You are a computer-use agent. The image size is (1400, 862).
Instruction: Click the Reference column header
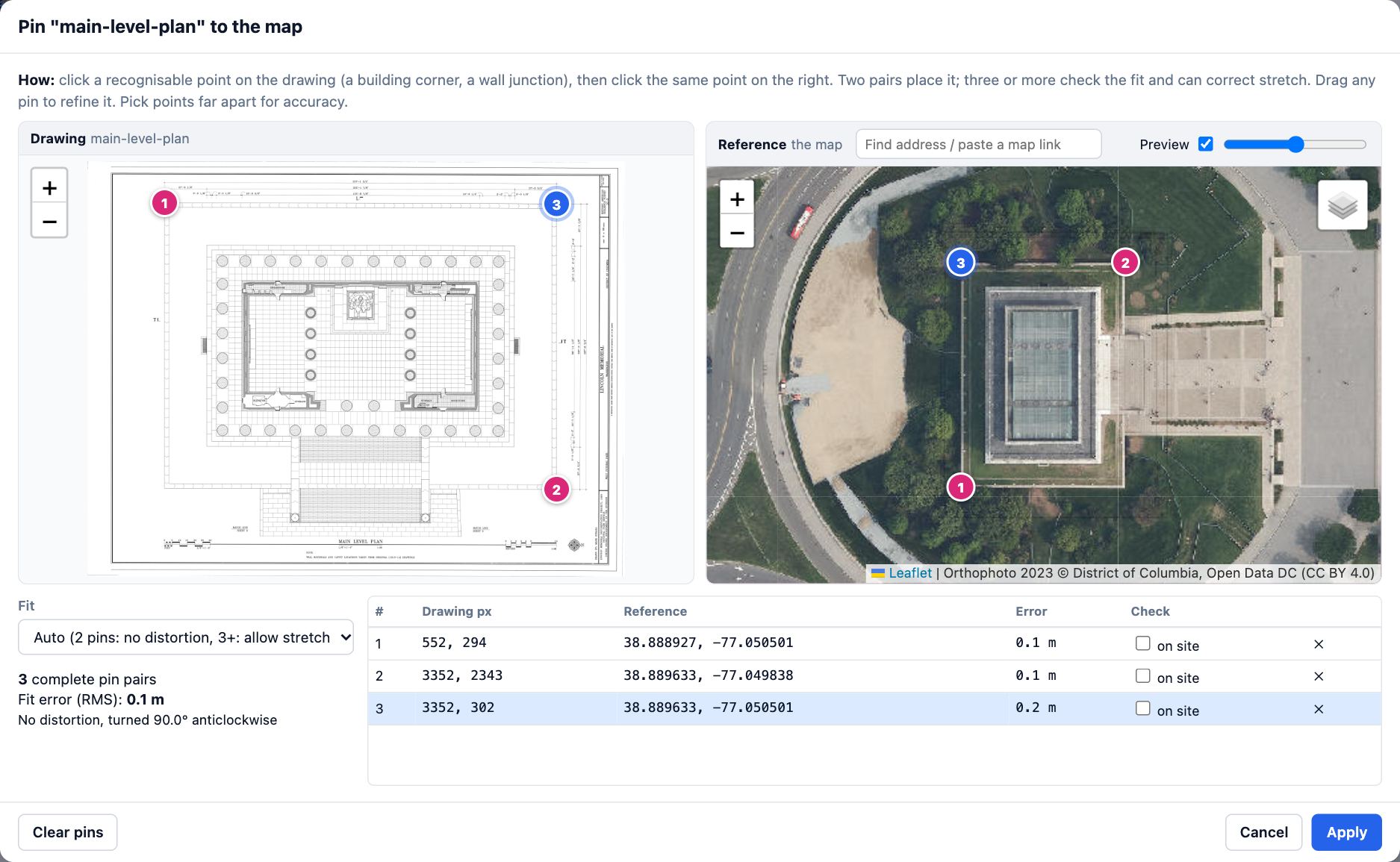point(655,611)
